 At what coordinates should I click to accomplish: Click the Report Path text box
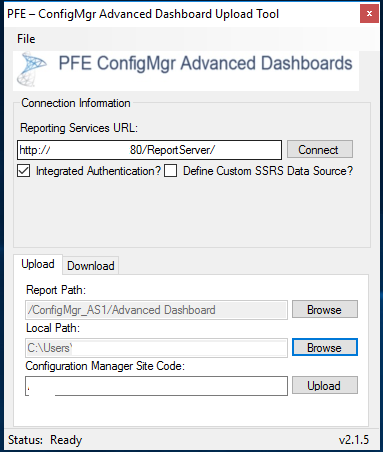click(x=156, y=310)
